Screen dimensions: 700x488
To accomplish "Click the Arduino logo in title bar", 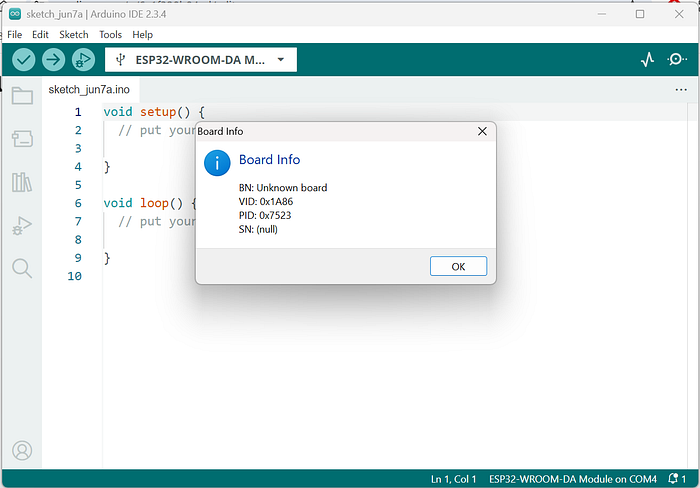I will 15,14.
